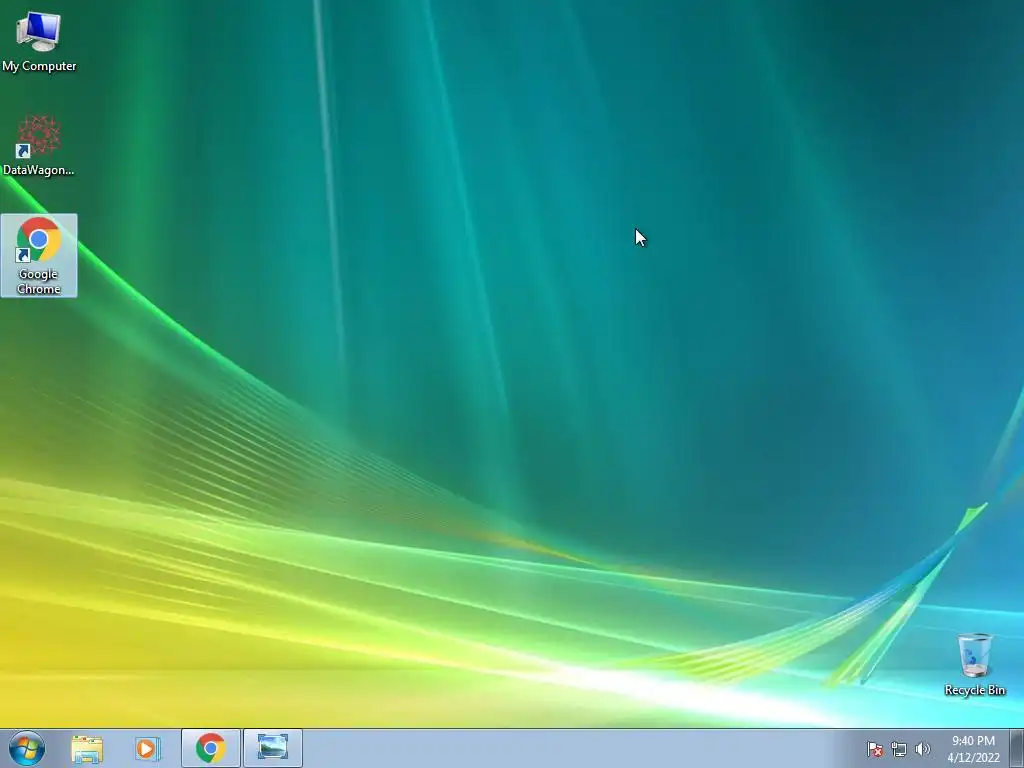The image size is (1024, 768).
Task: Open the clock showing 9:40 PM
Action: [x=973, y=749]
